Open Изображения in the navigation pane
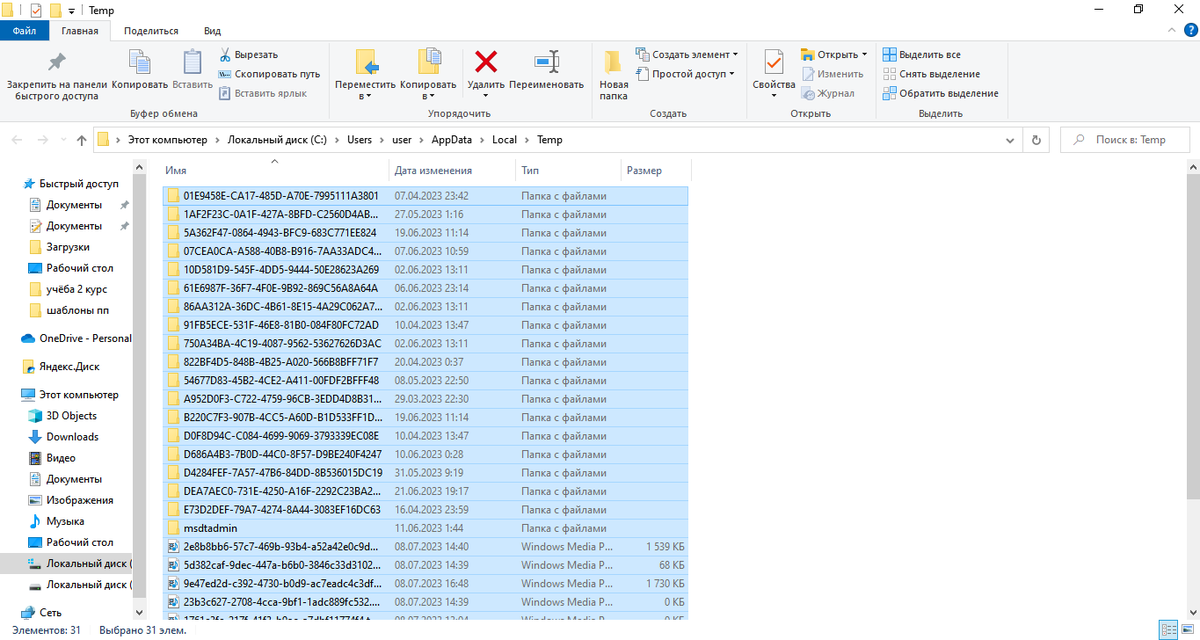1200x640 pixels. 70,500
